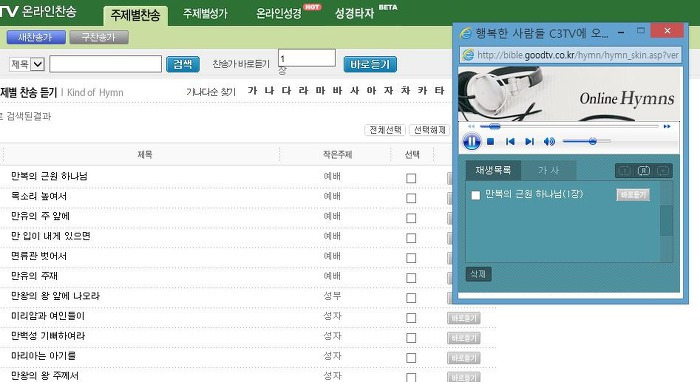Filter hymns by the letter 바
The width and height of the screenshot is (700, 382).
coord(337,91)
